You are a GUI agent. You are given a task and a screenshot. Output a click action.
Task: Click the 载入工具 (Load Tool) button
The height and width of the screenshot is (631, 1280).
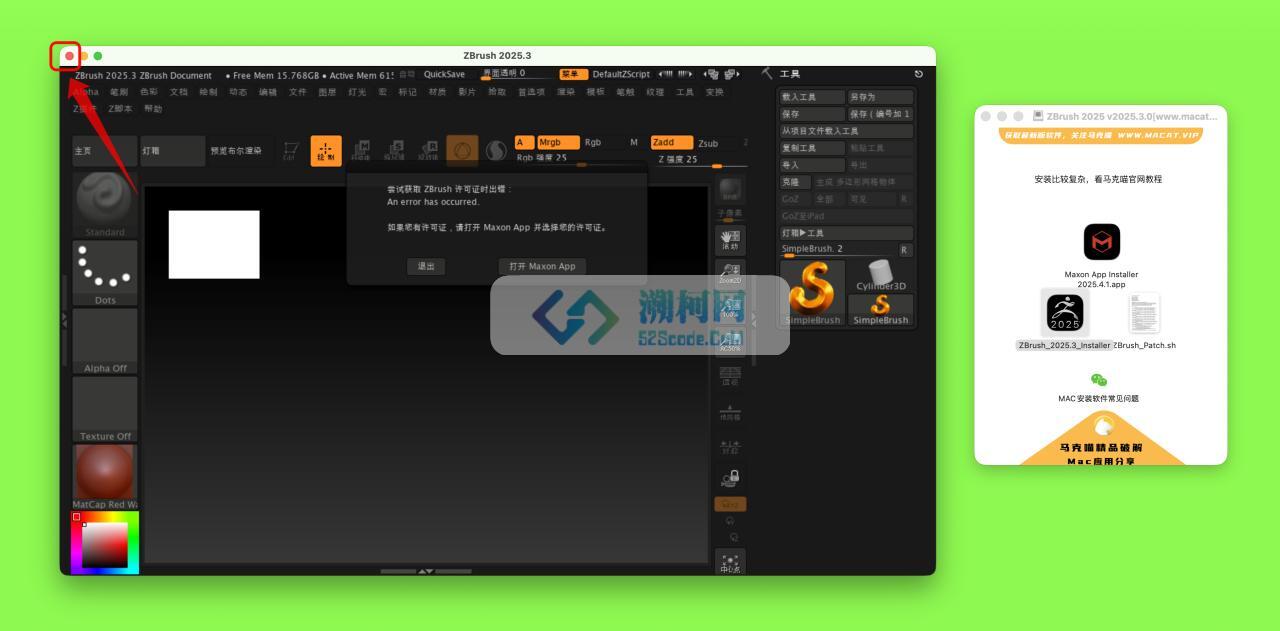pos(812,97)
